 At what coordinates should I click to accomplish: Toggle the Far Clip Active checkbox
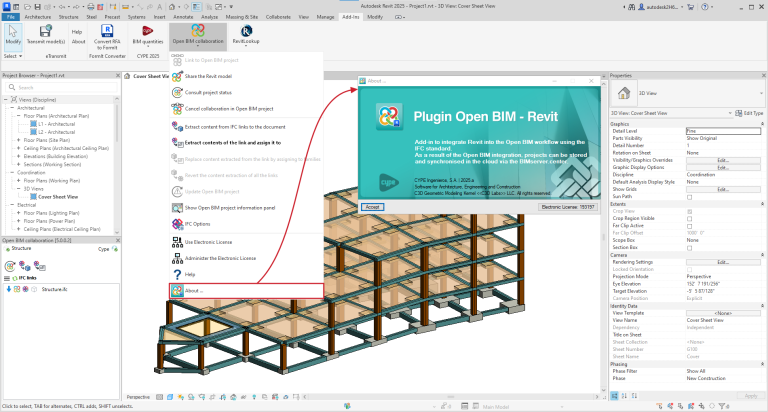(x=690, y=226)
